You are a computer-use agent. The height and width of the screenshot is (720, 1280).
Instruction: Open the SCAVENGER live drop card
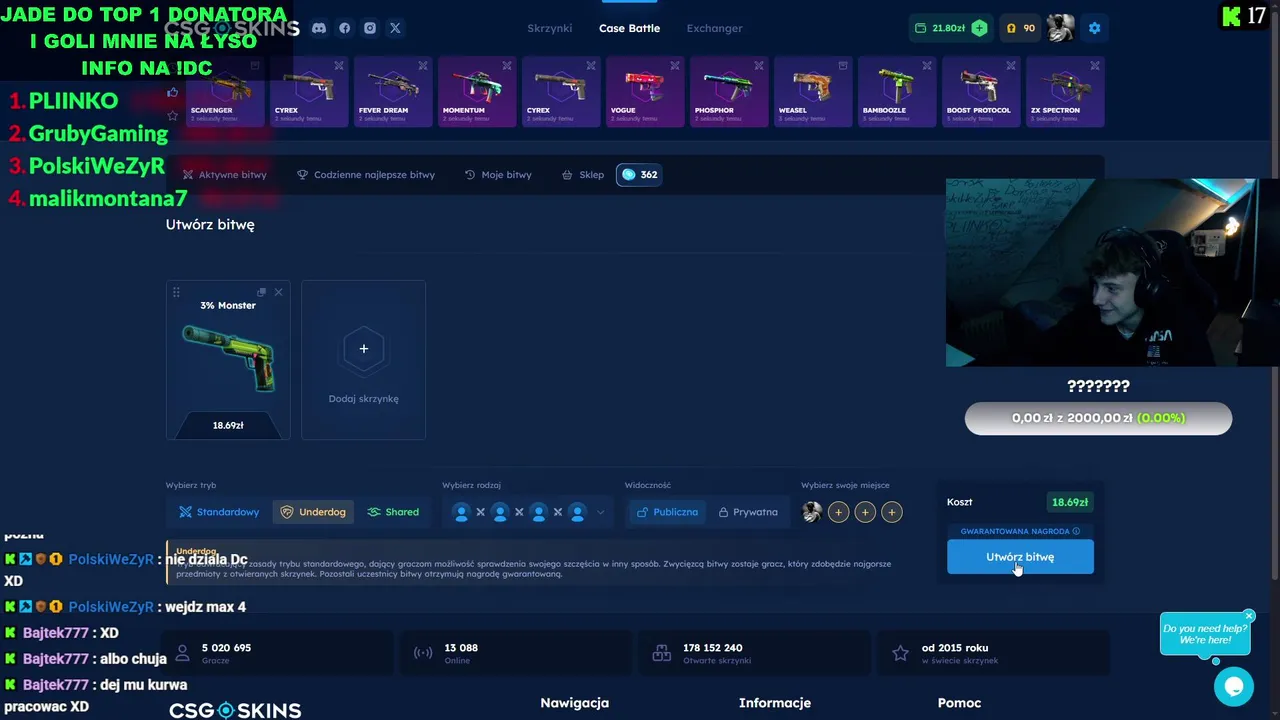click(x=225, y=92)
